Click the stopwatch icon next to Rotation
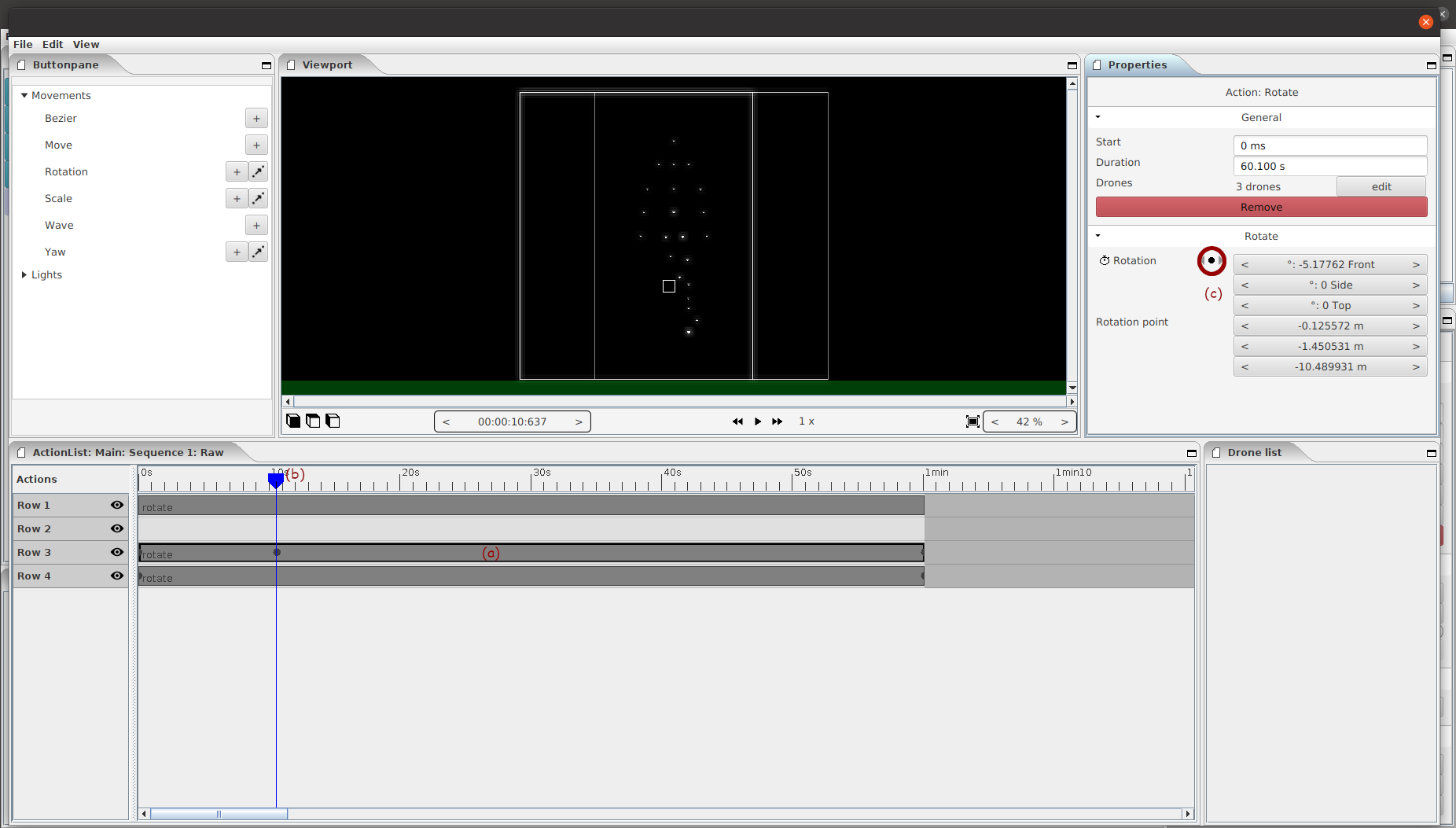Screen dimensions: 1456x828 click(x=1105, y=260)
